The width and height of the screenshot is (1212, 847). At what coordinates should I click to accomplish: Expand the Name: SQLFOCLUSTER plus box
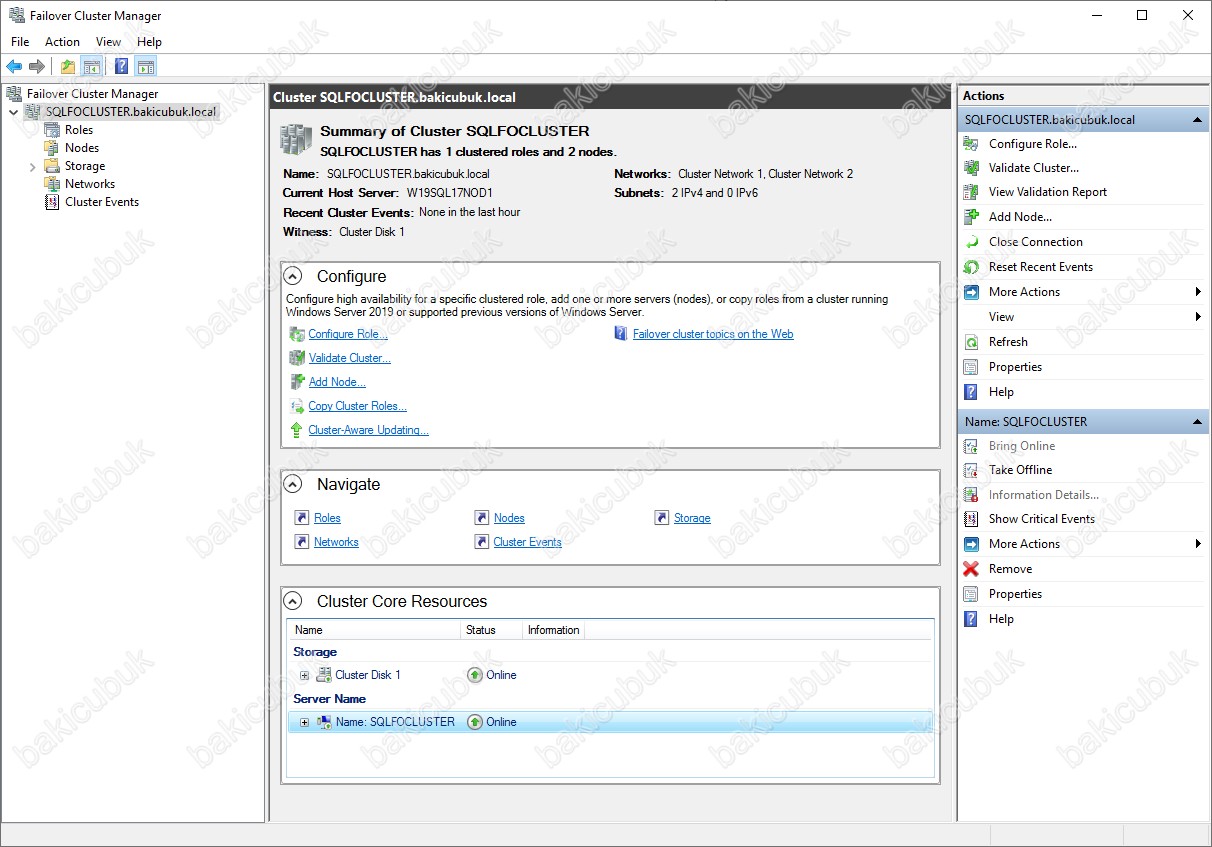(305, 722)
